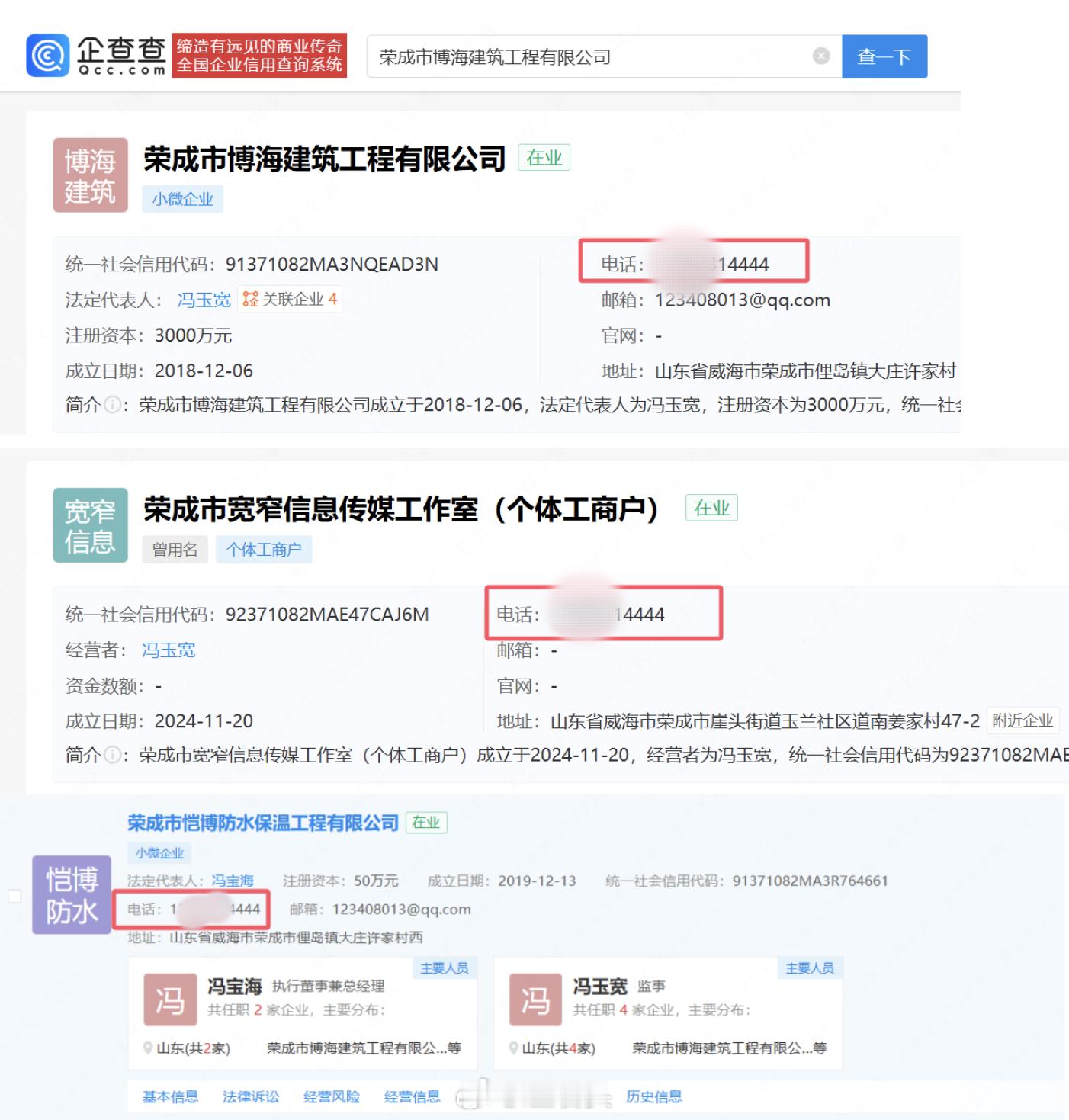Open the 宽窄信息 company logo tile
The image size is (1069, 1120).
coord(90,525)
